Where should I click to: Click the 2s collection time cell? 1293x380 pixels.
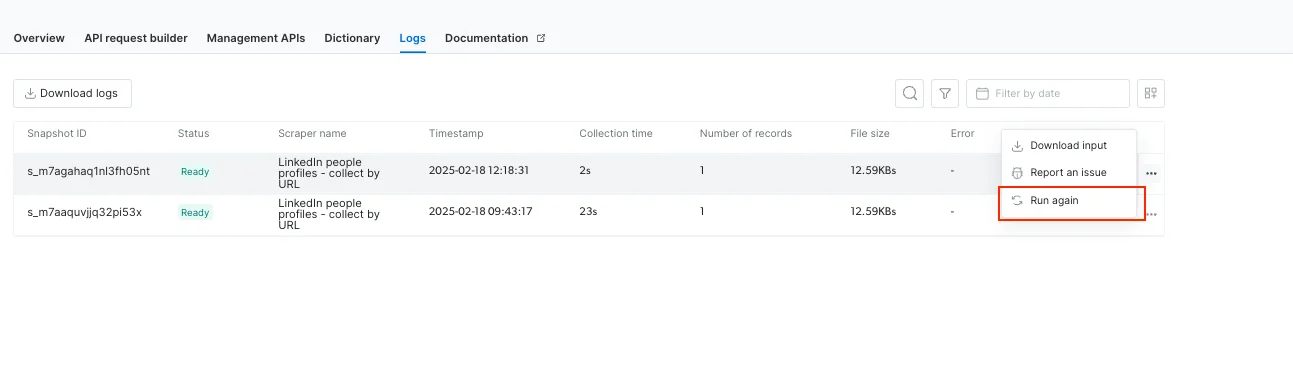point(585,171)
